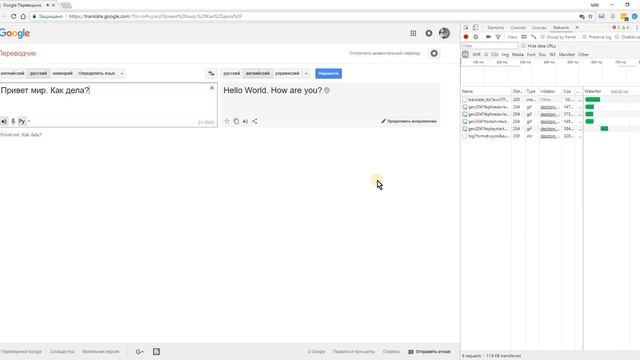Expand input tools options arrow

pyautogui.click(x=29, y=121)
